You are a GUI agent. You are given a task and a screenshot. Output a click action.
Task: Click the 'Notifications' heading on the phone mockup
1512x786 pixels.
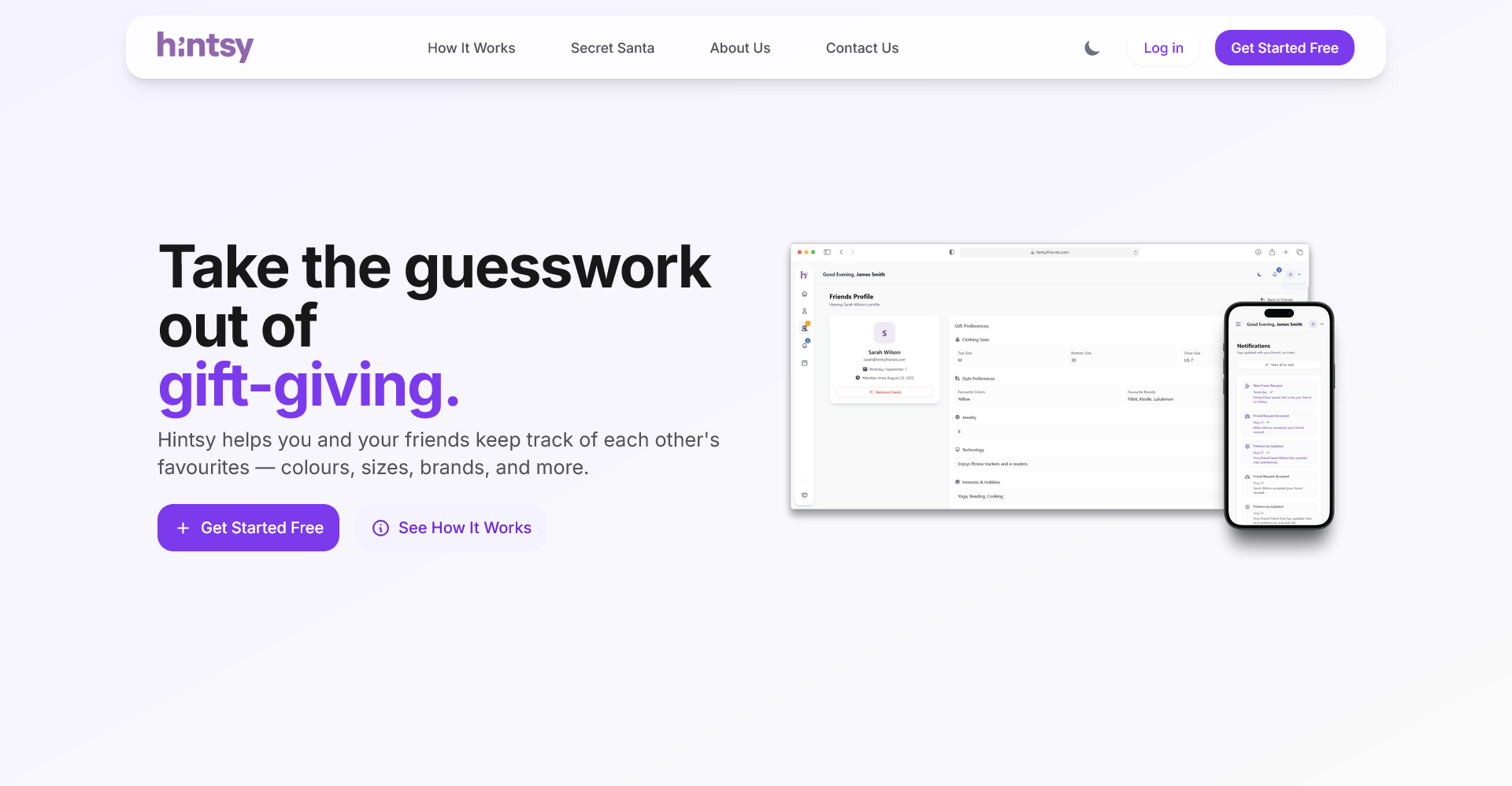pyautogui.click(x=1254, y=346)
